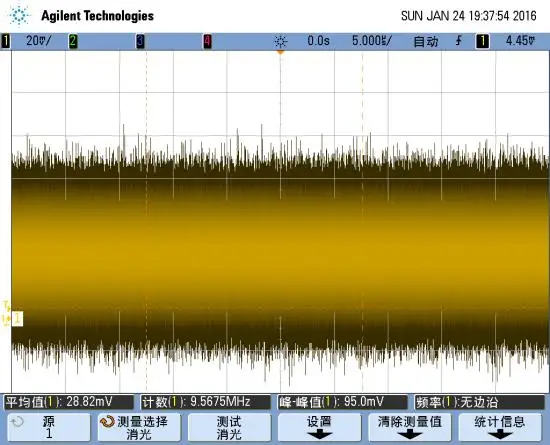Toggle the blue channel 3 indicator
This screenshot has width=550, height=445.
(x=140, y=41)
